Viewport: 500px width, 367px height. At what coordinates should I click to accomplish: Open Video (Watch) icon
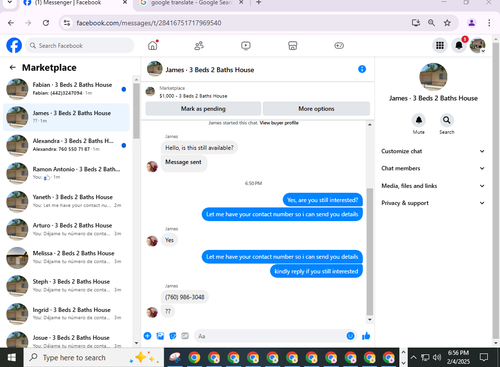click(246, 45)
